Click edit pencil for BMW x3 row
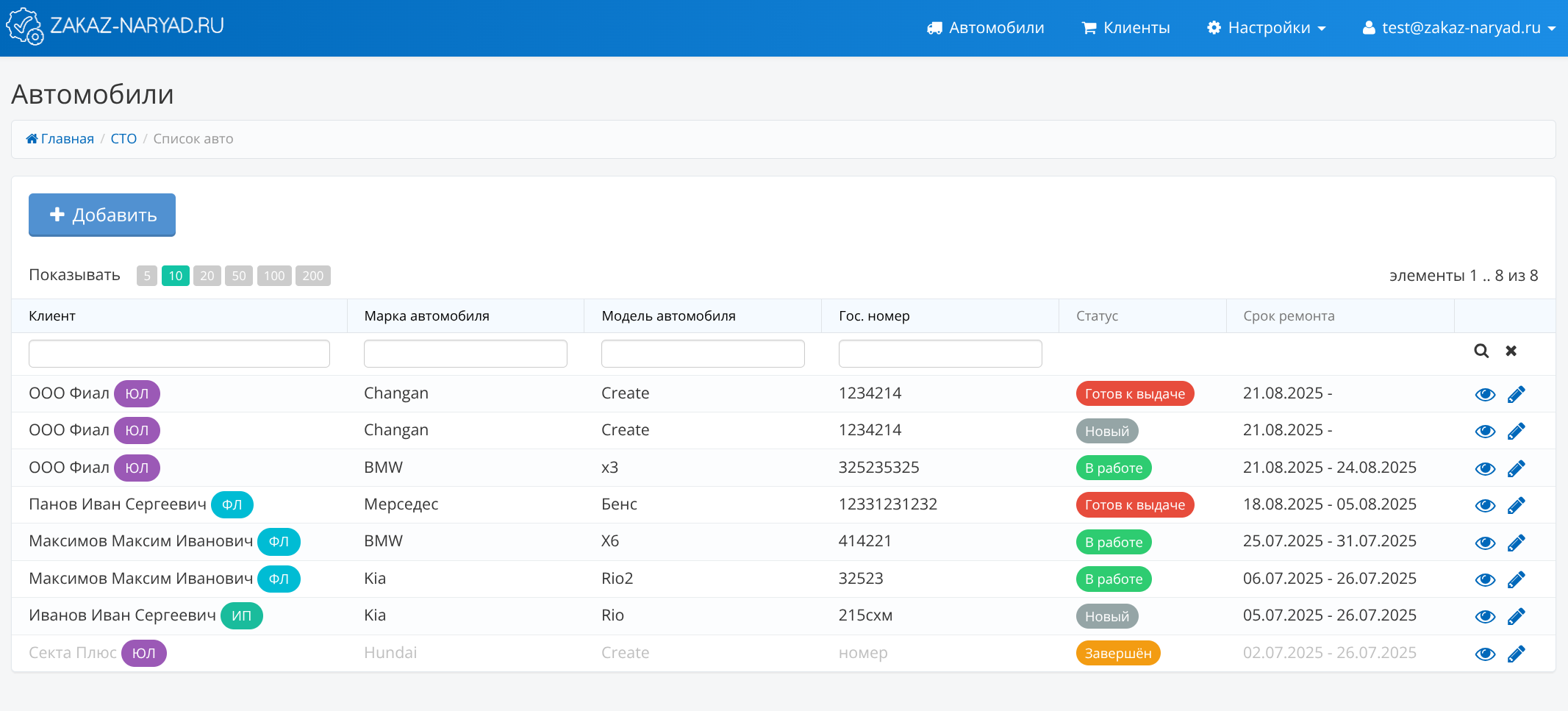Screen dimensions: 1568x711 pyautogui.click(x=1516, y=468)
